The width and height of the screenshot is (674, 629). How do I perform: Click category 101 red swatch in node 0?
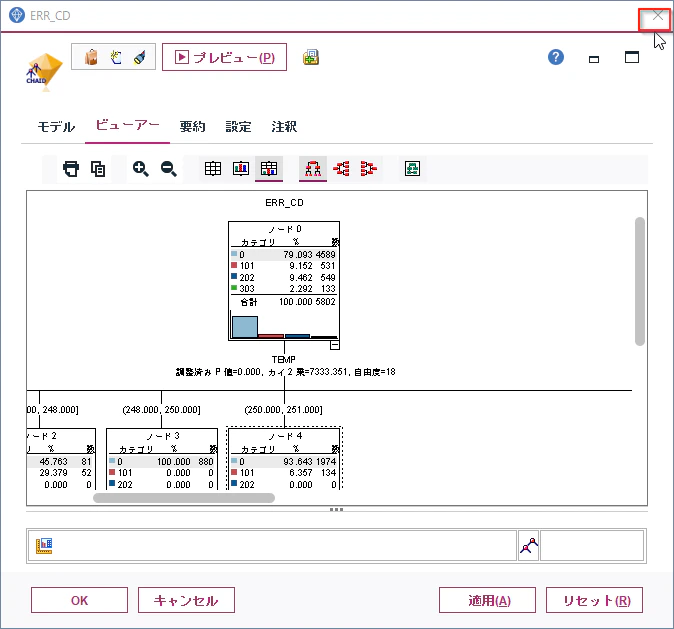234,265
